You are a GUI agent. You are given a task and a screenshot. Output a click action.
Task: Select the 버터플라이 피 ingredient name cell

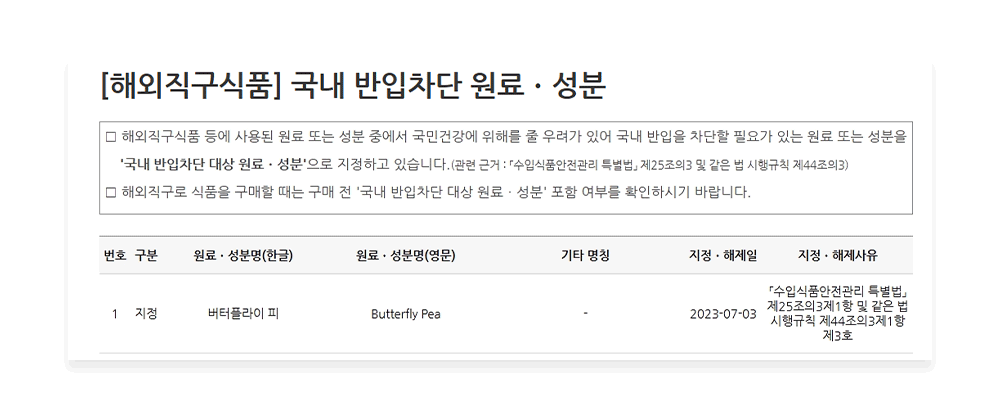pos(243,314)
